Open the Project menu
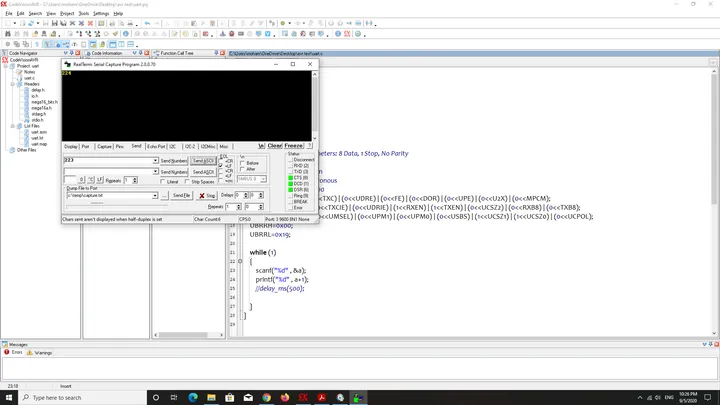 coord(67,13)
